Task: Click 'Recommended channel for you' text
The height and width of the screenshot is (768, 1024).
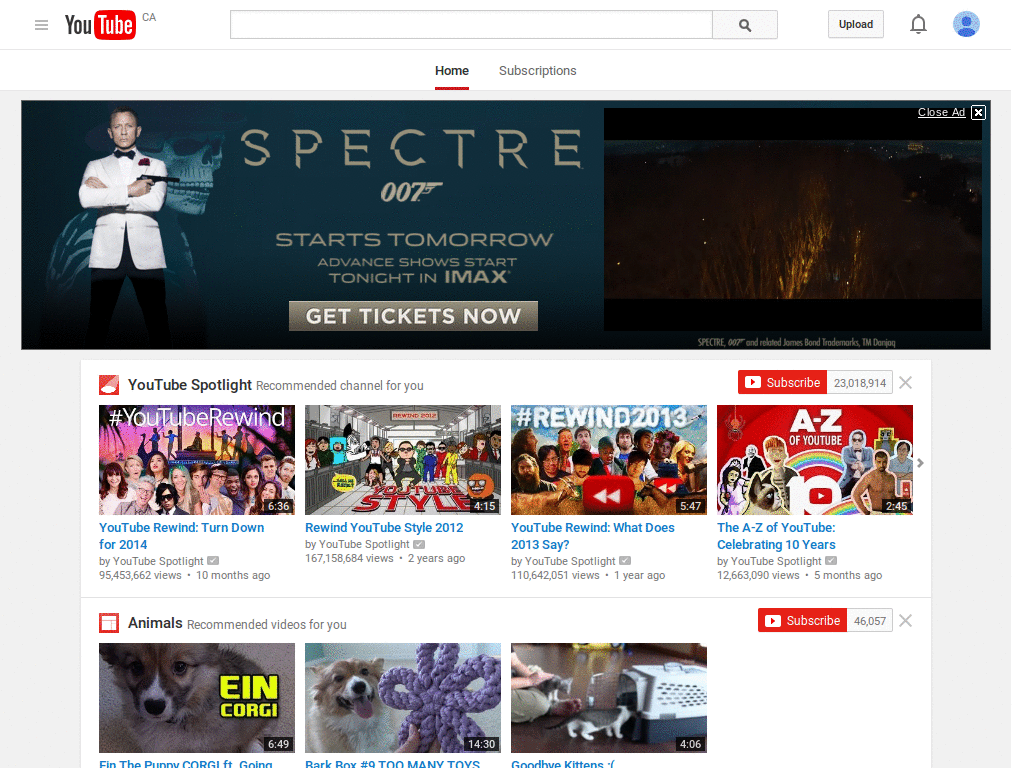Action: click(340, 386)
